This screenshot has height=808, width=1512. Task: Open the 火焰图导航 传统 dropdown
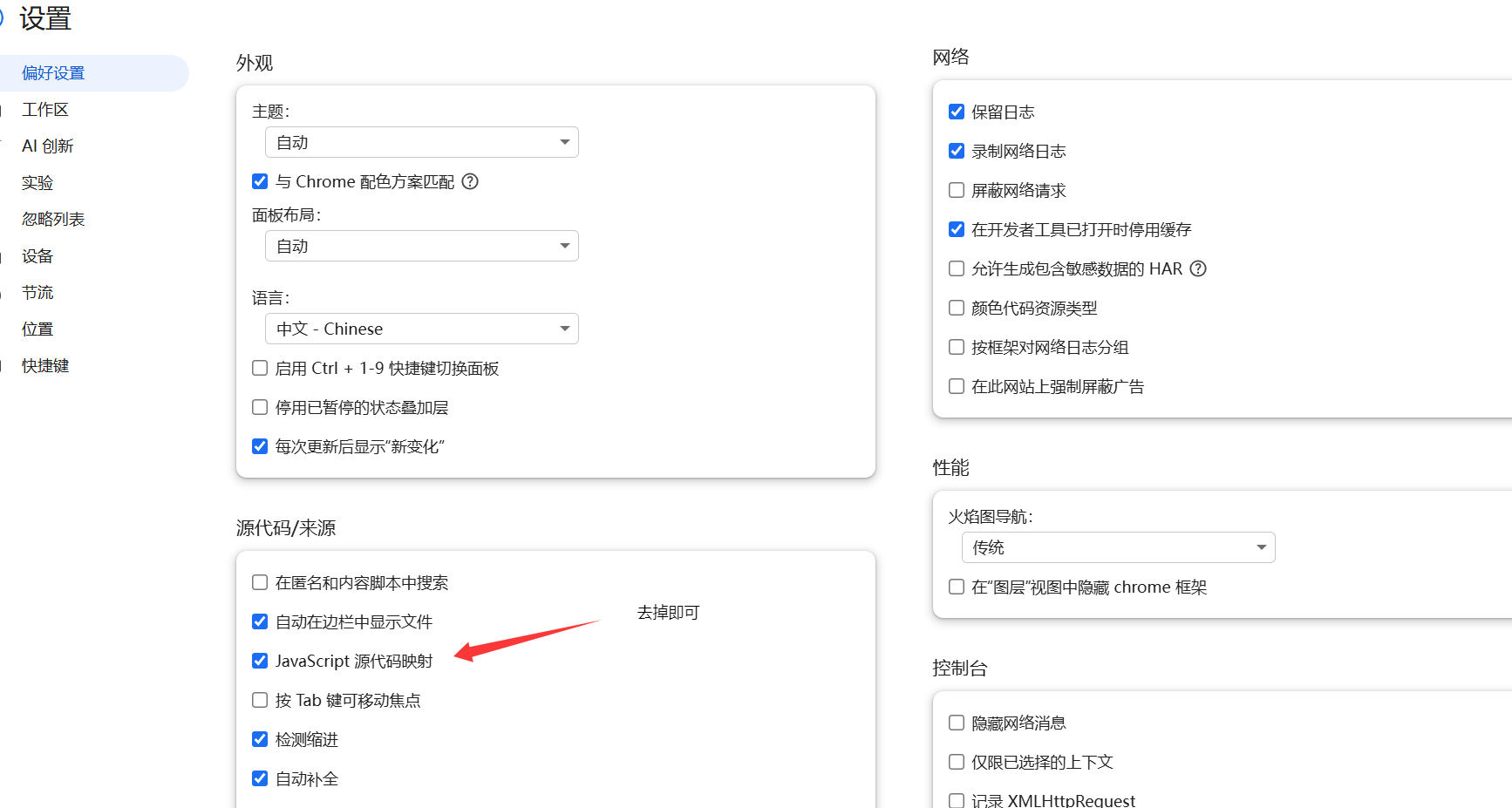point(1119,547)
